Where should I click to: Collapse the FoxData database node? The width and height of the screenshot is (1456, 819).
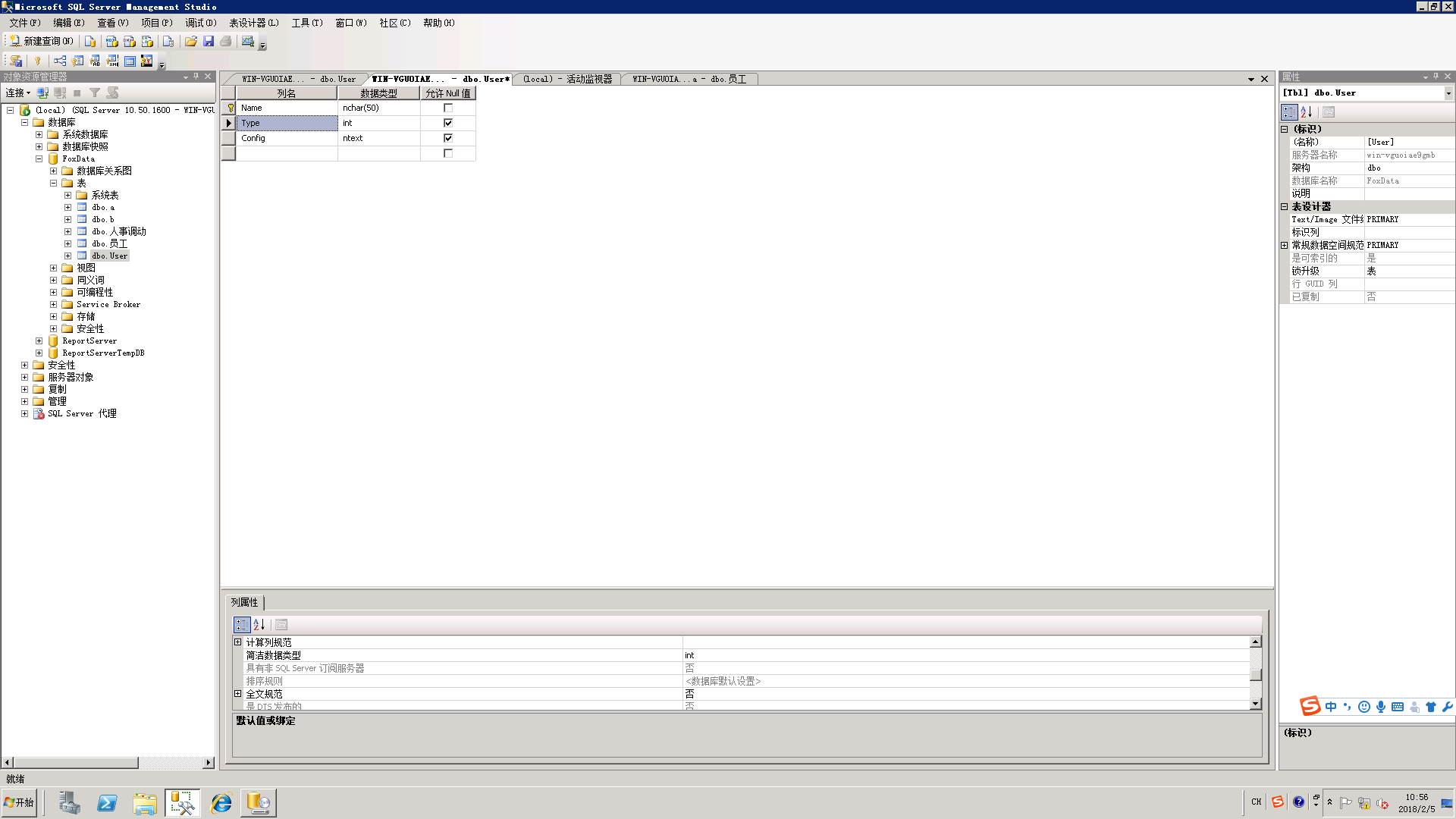pos(39,158)
